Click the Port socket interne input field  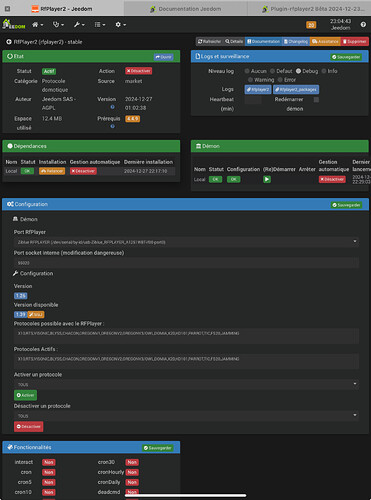pyautogui.click(x=186, y=263)
